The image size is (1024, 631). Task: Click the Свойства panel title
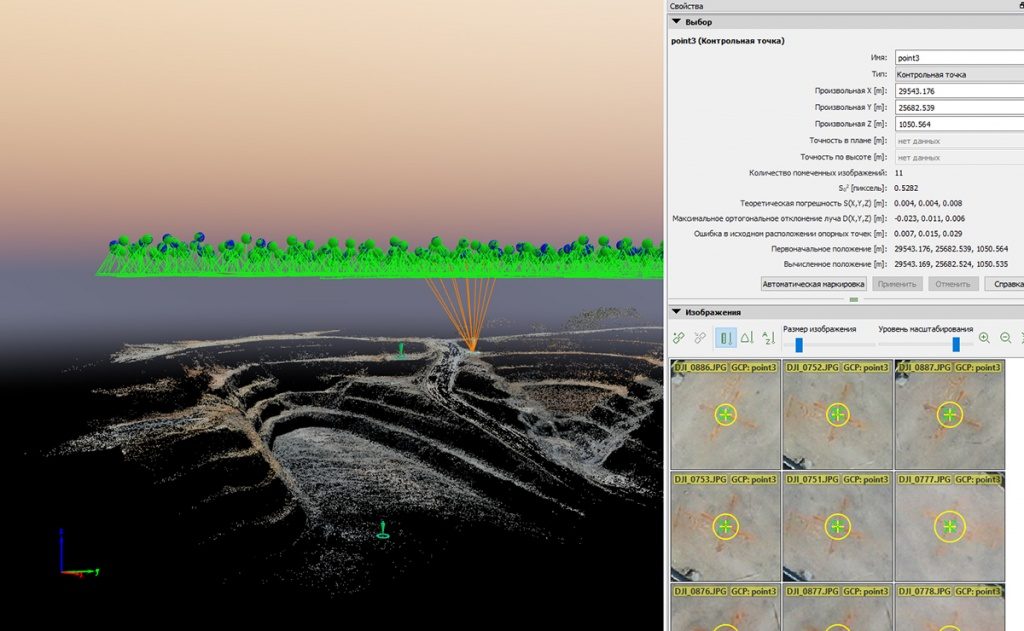coord(686,6)
